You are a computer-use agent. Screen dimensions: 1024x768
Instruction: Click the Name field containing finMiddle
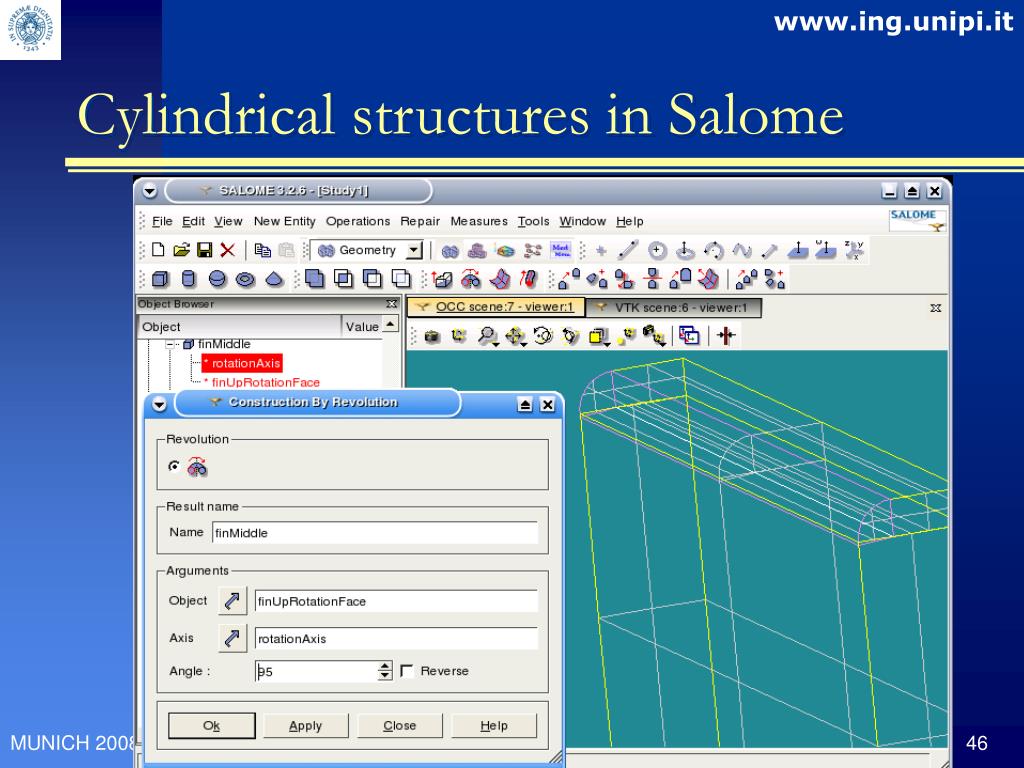coord(375,533)
